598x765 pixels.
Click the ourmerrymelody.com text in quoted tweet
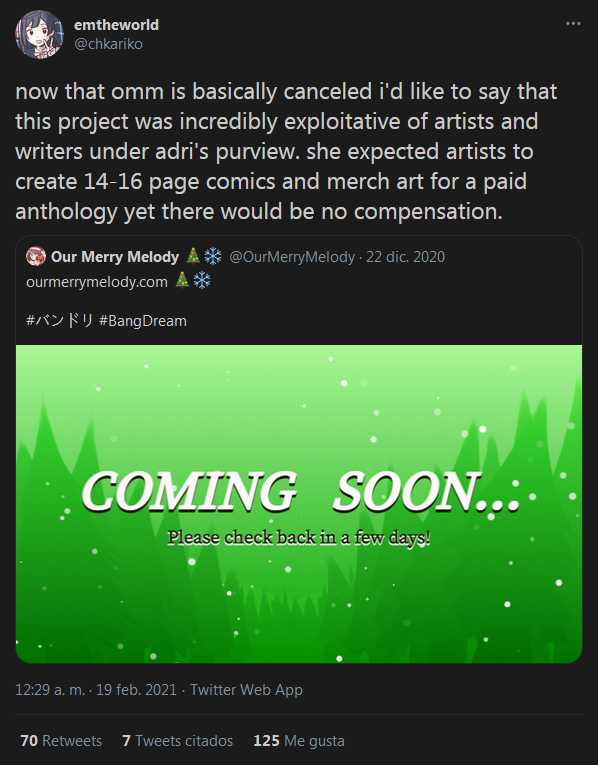[97, 282]
